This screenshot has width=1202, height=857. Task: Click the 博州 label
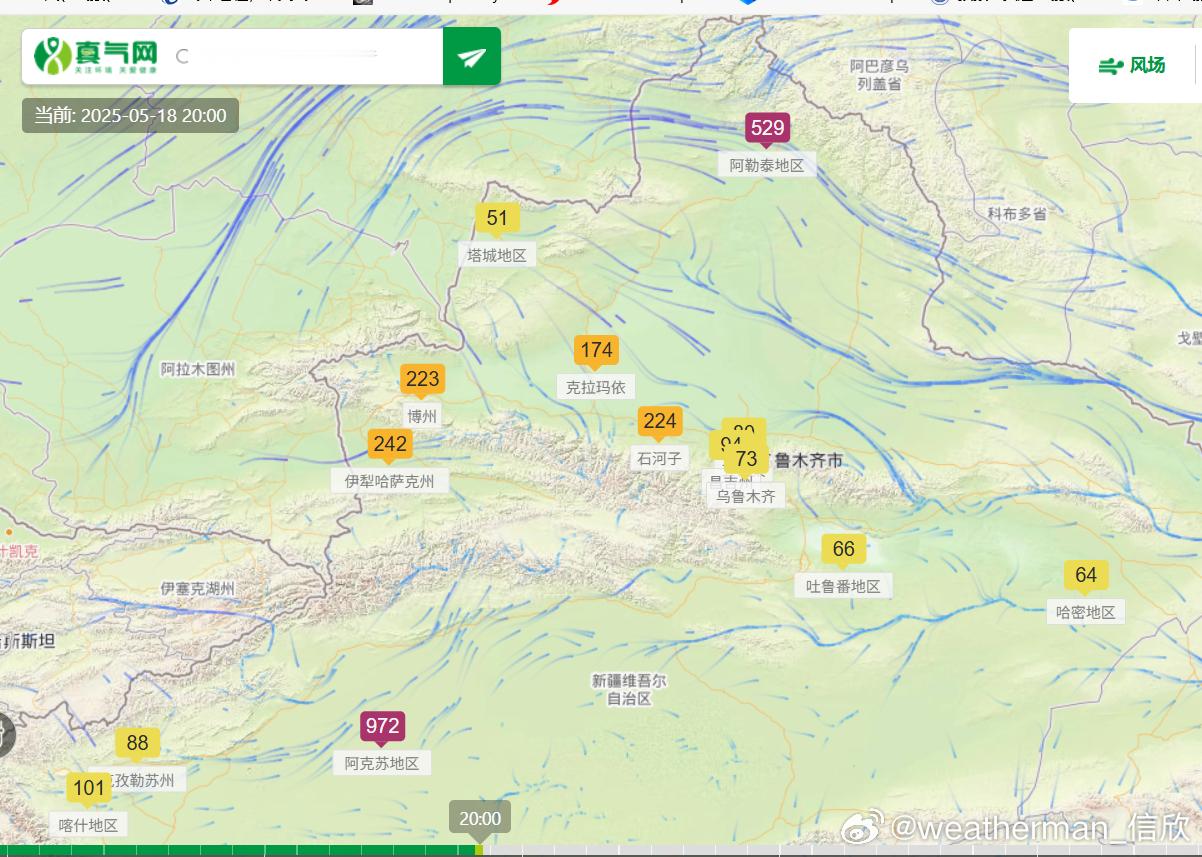pos(422,416)
